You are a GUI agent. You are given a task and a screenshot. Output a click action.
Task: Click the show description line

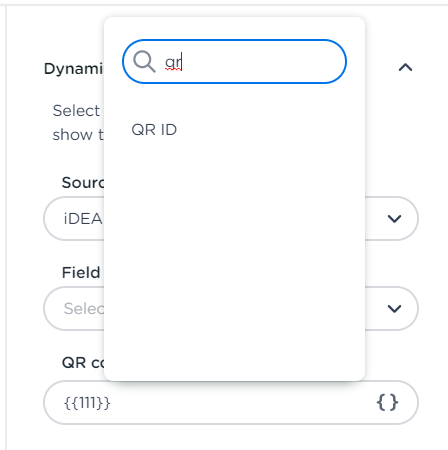pos(78,135)
